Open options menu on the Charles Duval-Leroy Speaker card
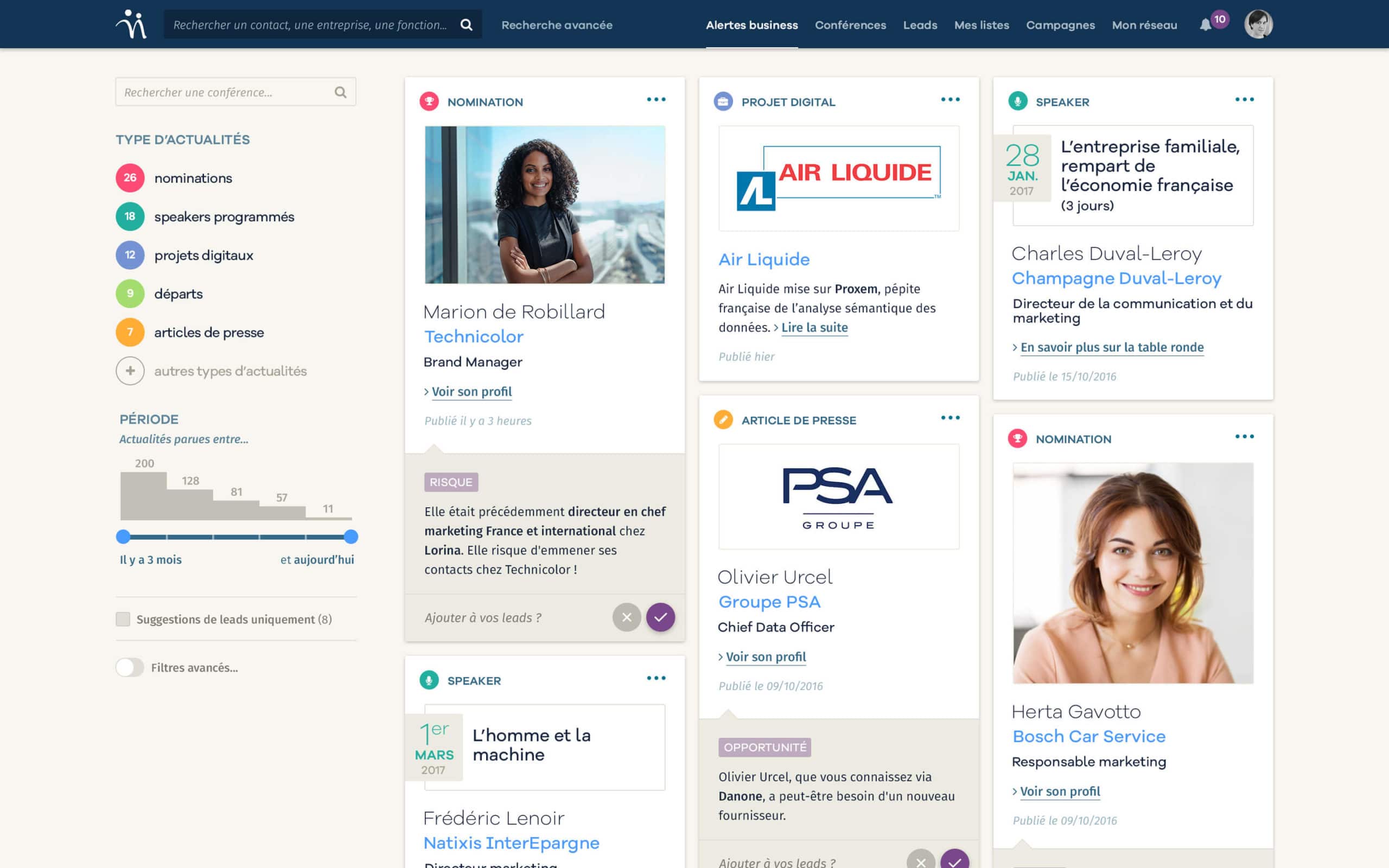This screenshot has width=1389, height=868. tap(1244, 99)
